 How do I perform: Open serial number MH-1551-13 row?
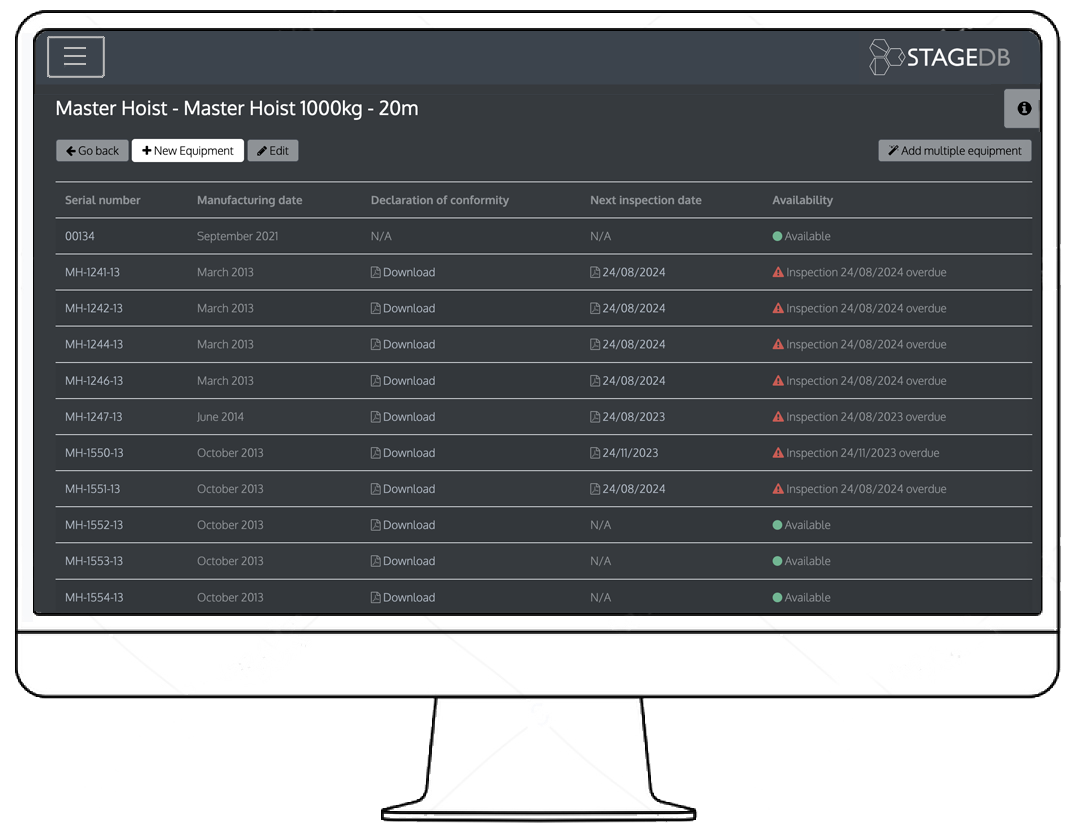click(x=94, y=489)
